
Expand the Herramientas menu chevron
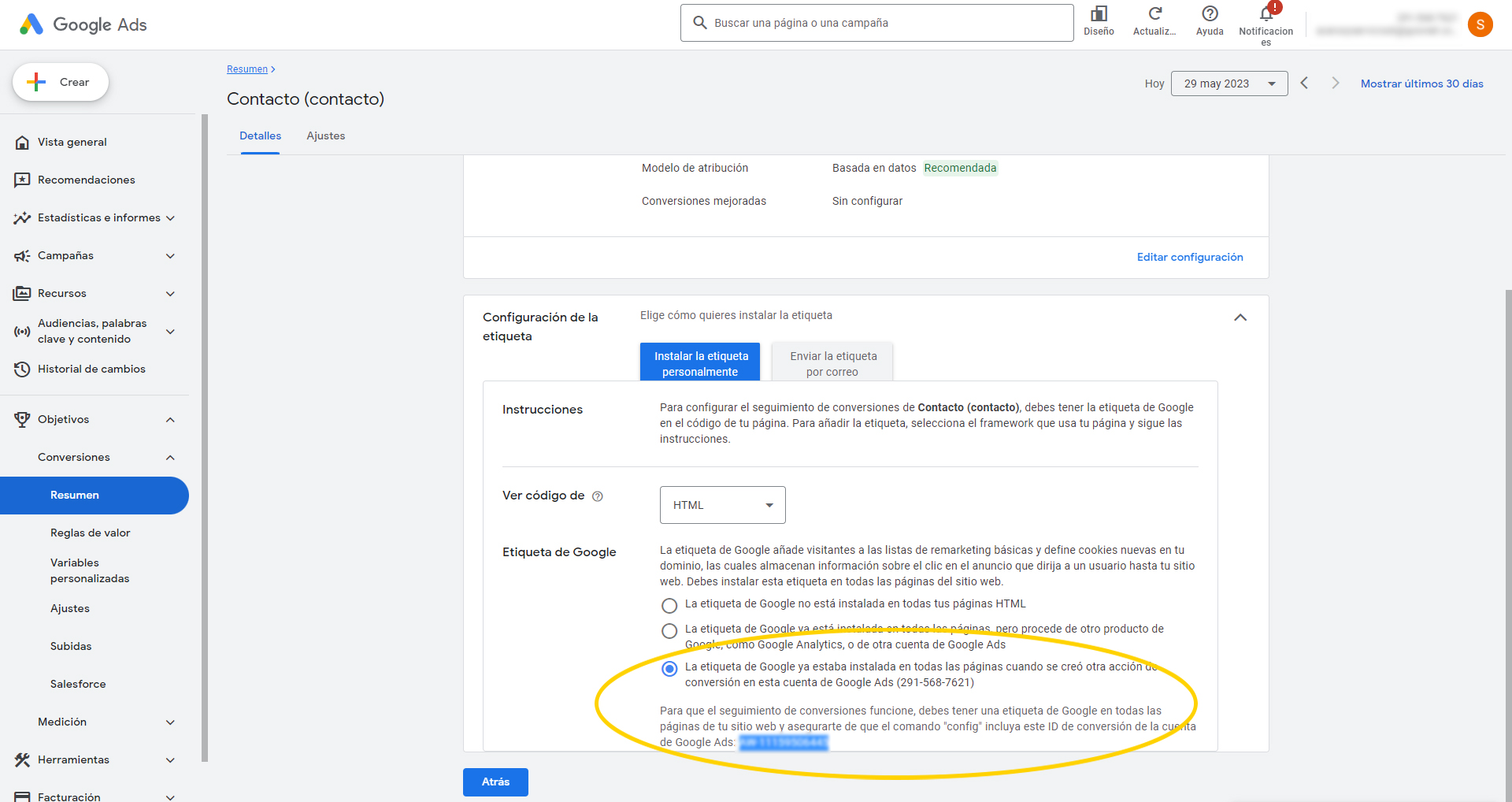pos(170,760)
